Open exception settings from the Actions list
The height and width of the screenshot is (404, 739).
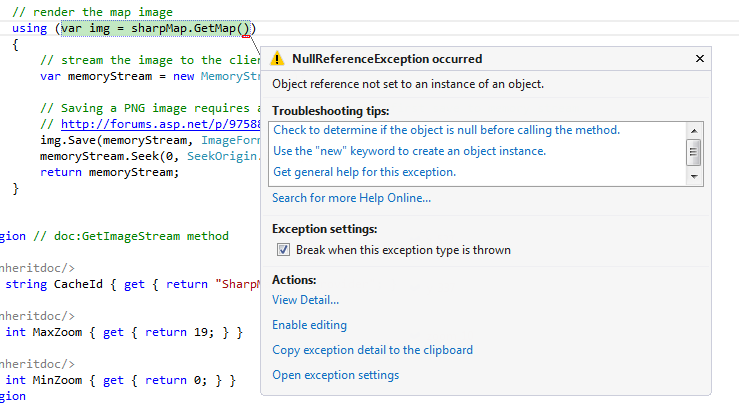335,375
